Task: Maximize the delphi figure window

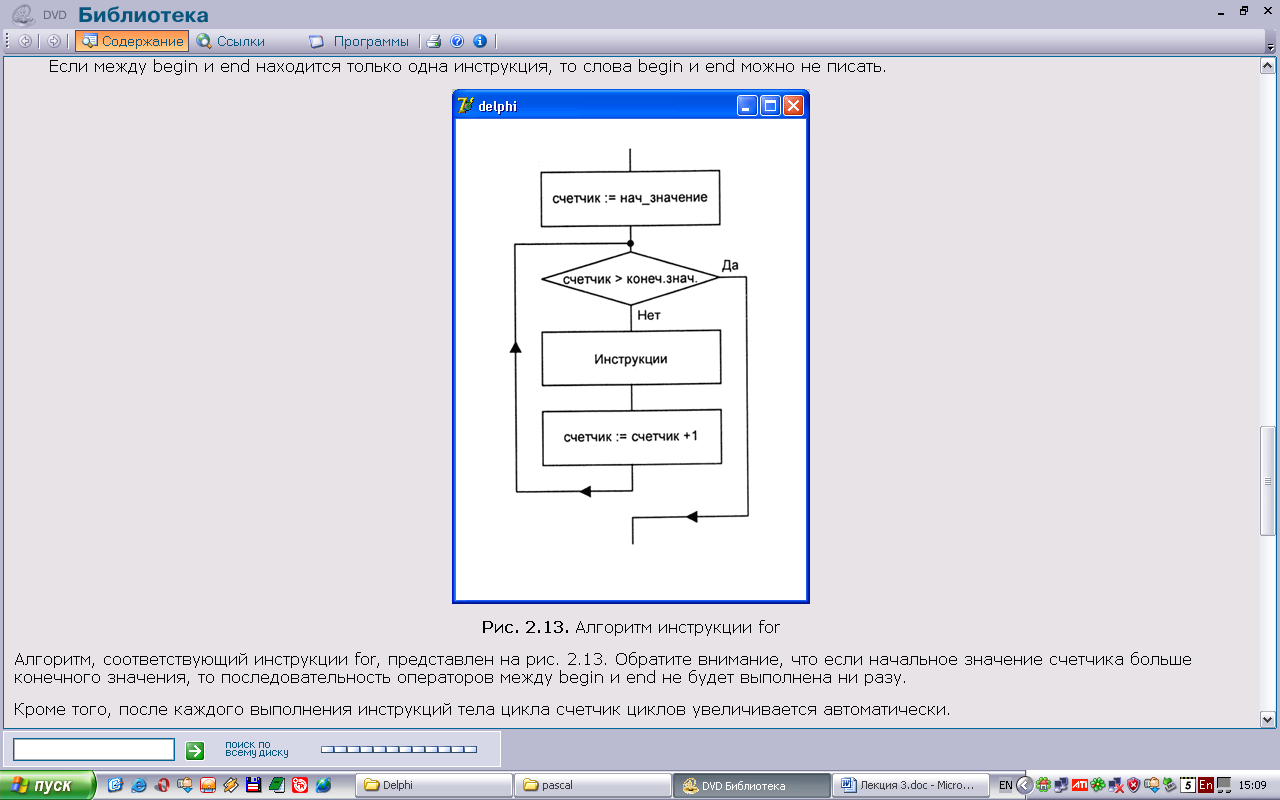Action: 770,105
